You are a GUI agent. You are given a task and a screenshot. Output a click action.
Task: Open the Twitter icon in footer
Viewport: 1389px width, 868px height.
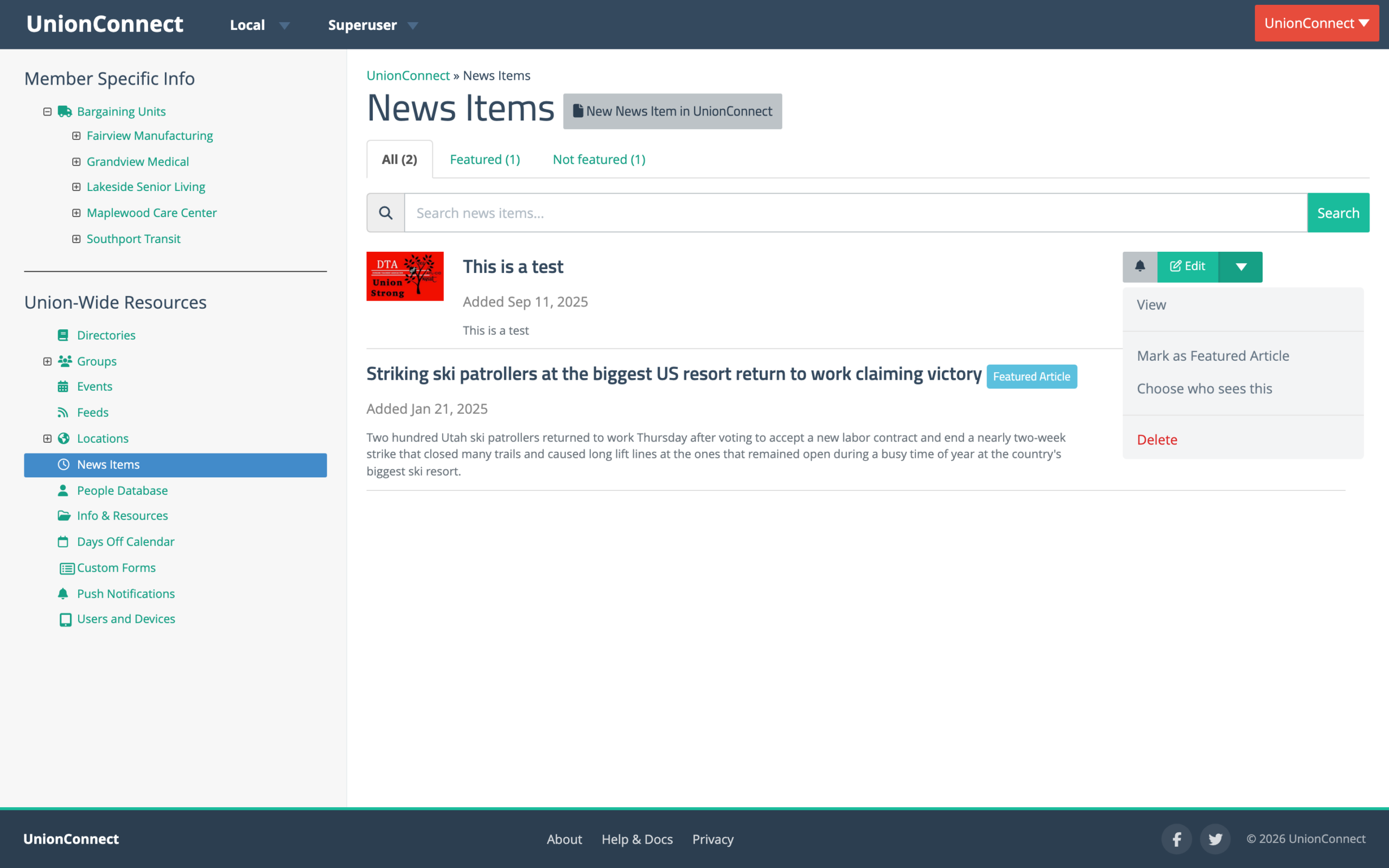1215,839
